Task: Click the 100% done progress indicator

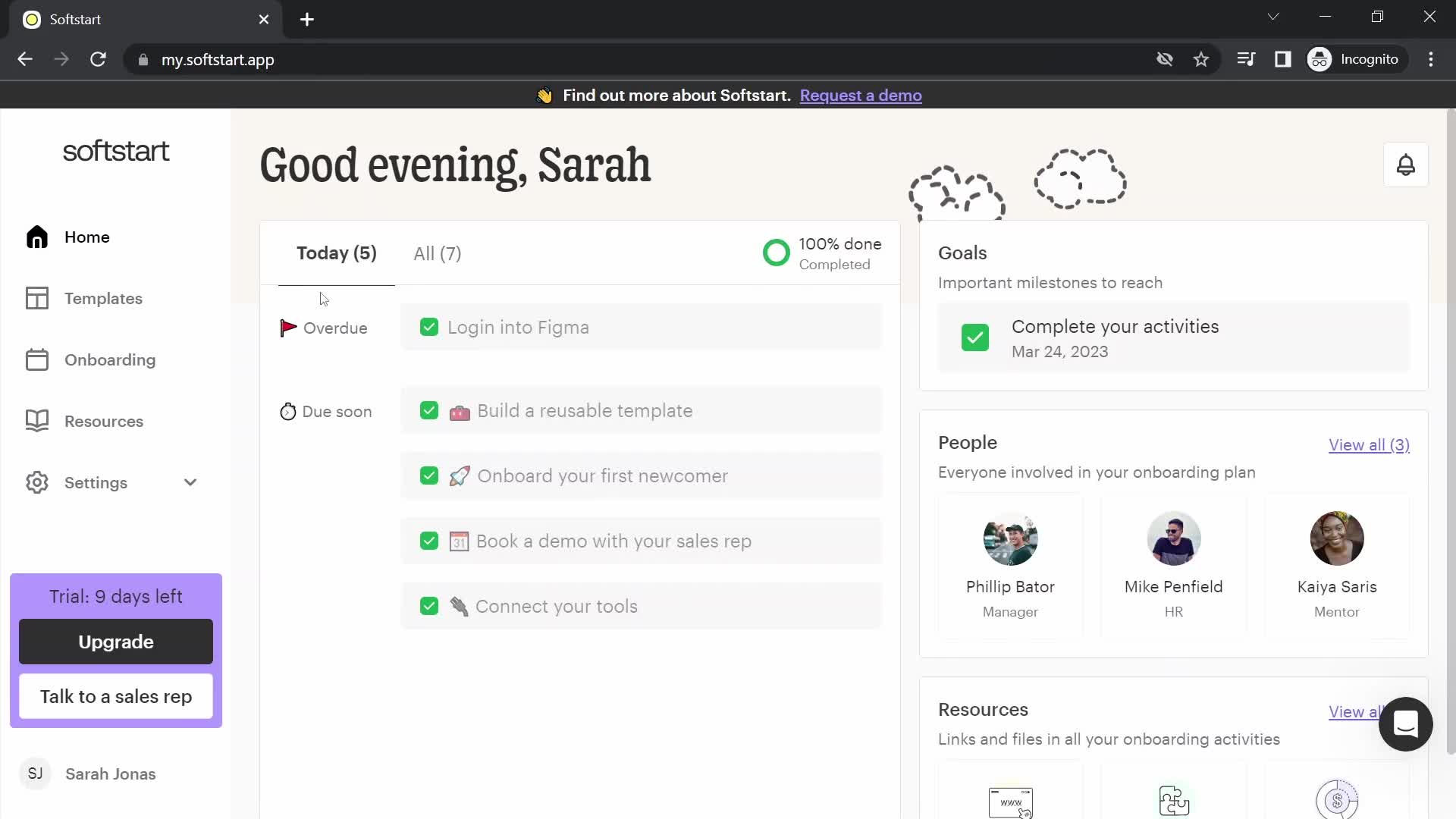Action: tap(820, 253)
